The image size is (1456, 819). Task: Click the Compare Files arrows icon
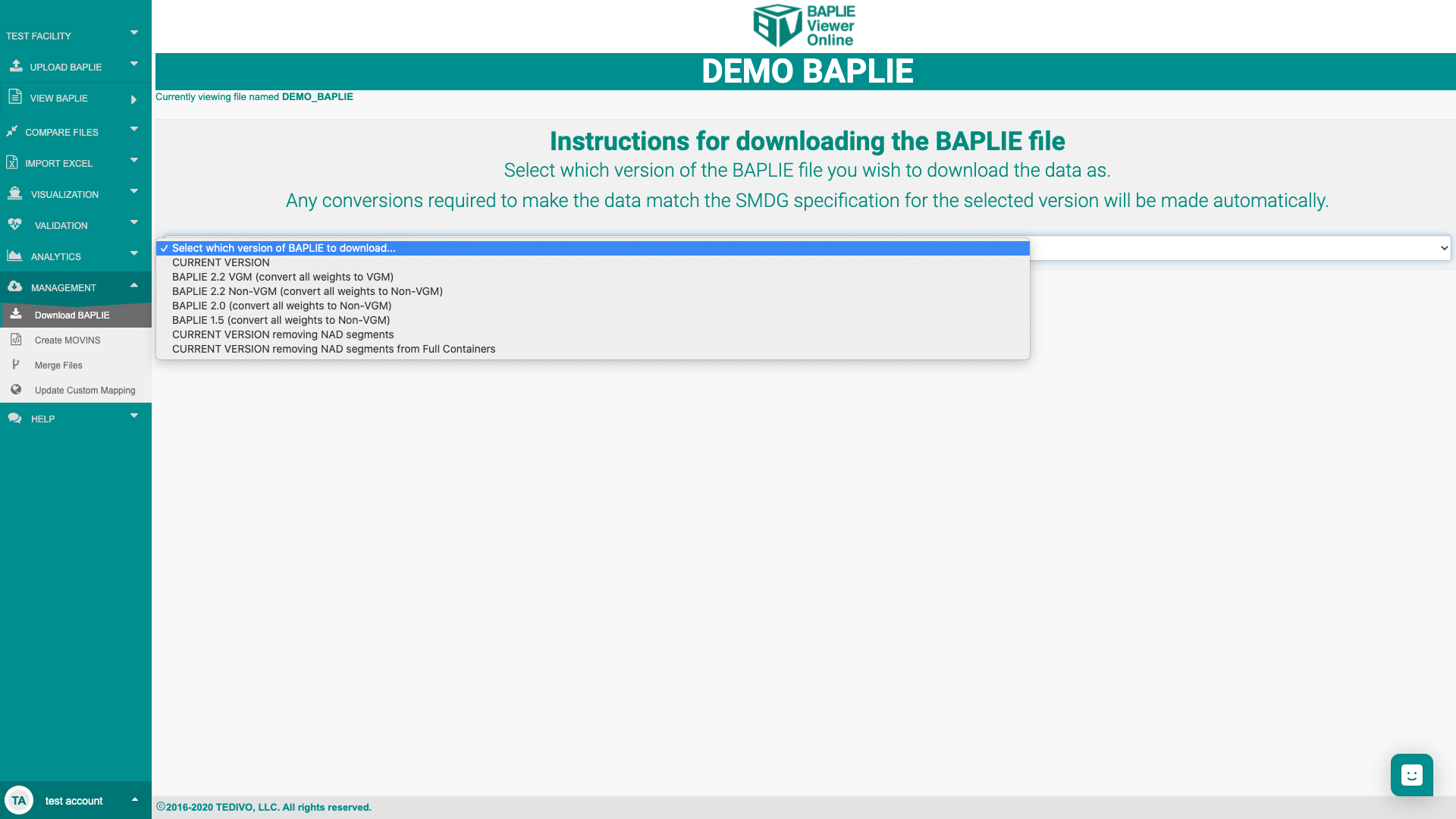(x=12, y=131)
